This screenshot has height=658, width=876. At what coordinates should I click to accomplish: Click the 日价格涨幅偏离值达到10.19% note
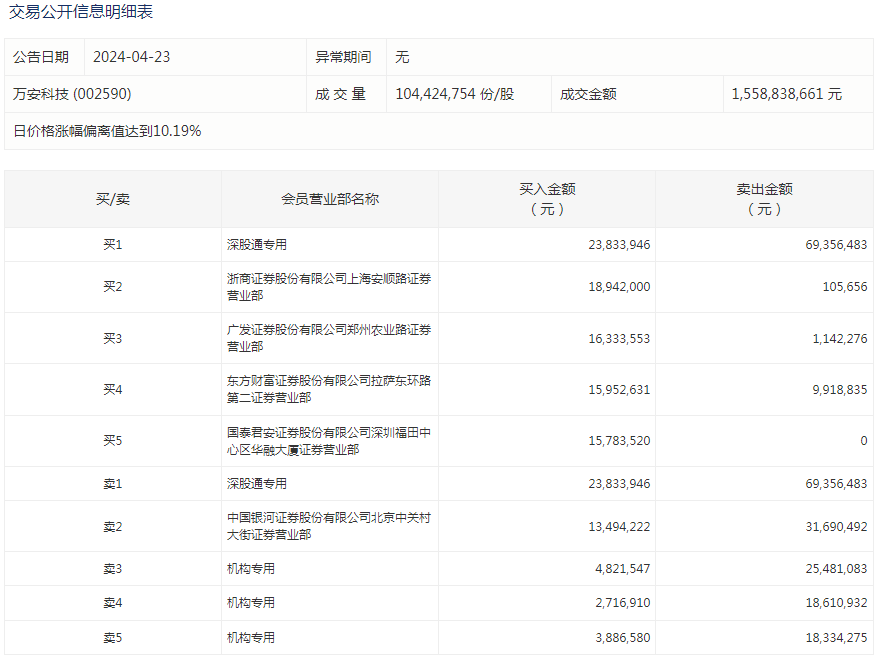pyautogui.click(x=107, y=131)
